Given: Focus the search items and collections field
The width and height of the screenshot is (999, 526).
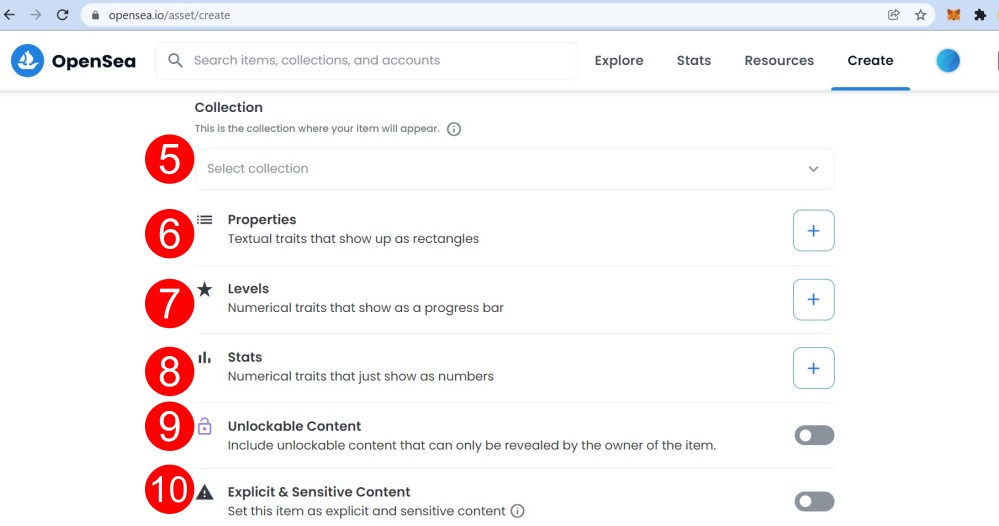Looking at the screenshot, I should [x=367, y=60].
